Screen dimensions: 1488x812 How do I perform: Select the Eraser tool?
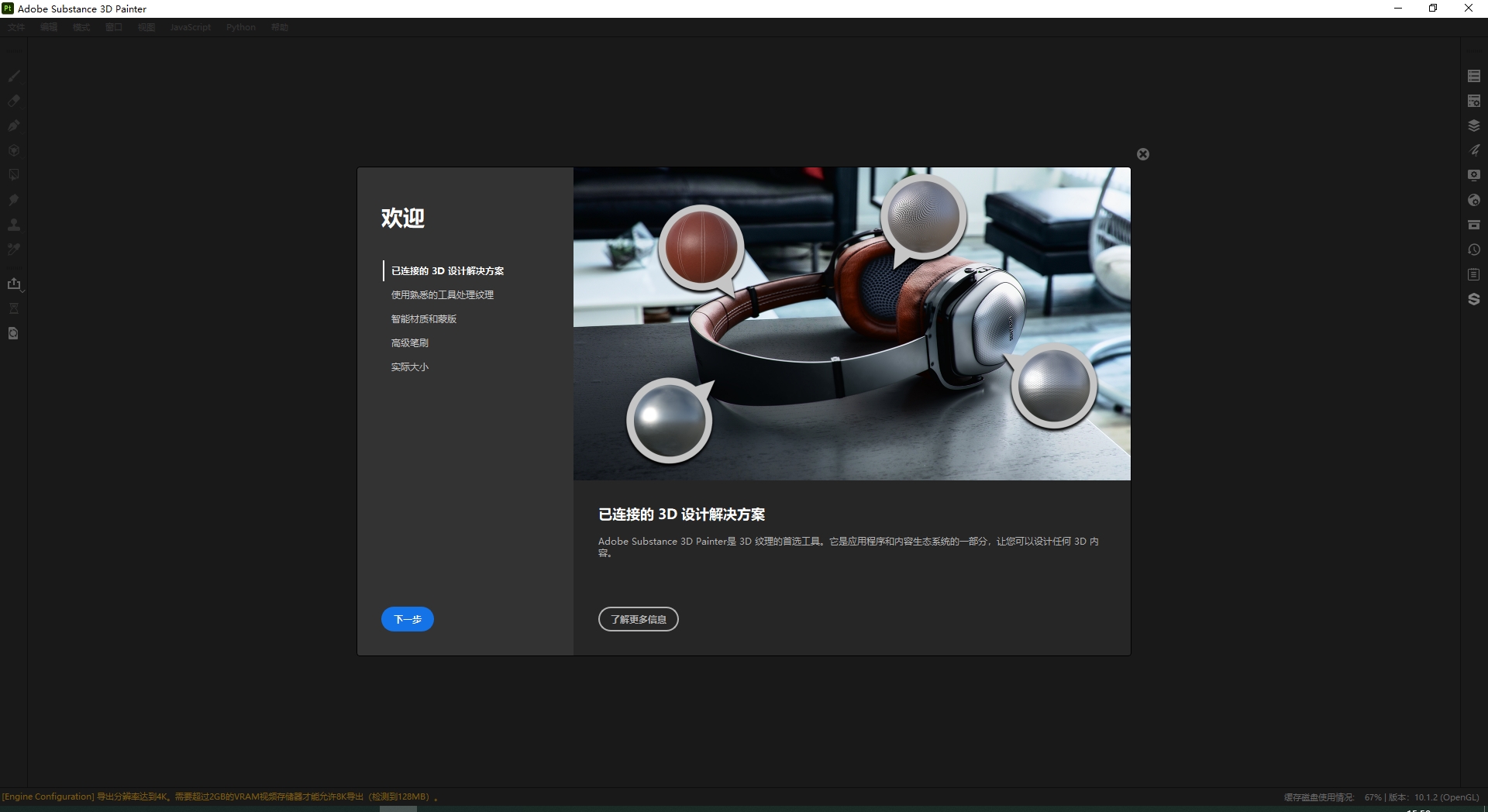[14, 101]
